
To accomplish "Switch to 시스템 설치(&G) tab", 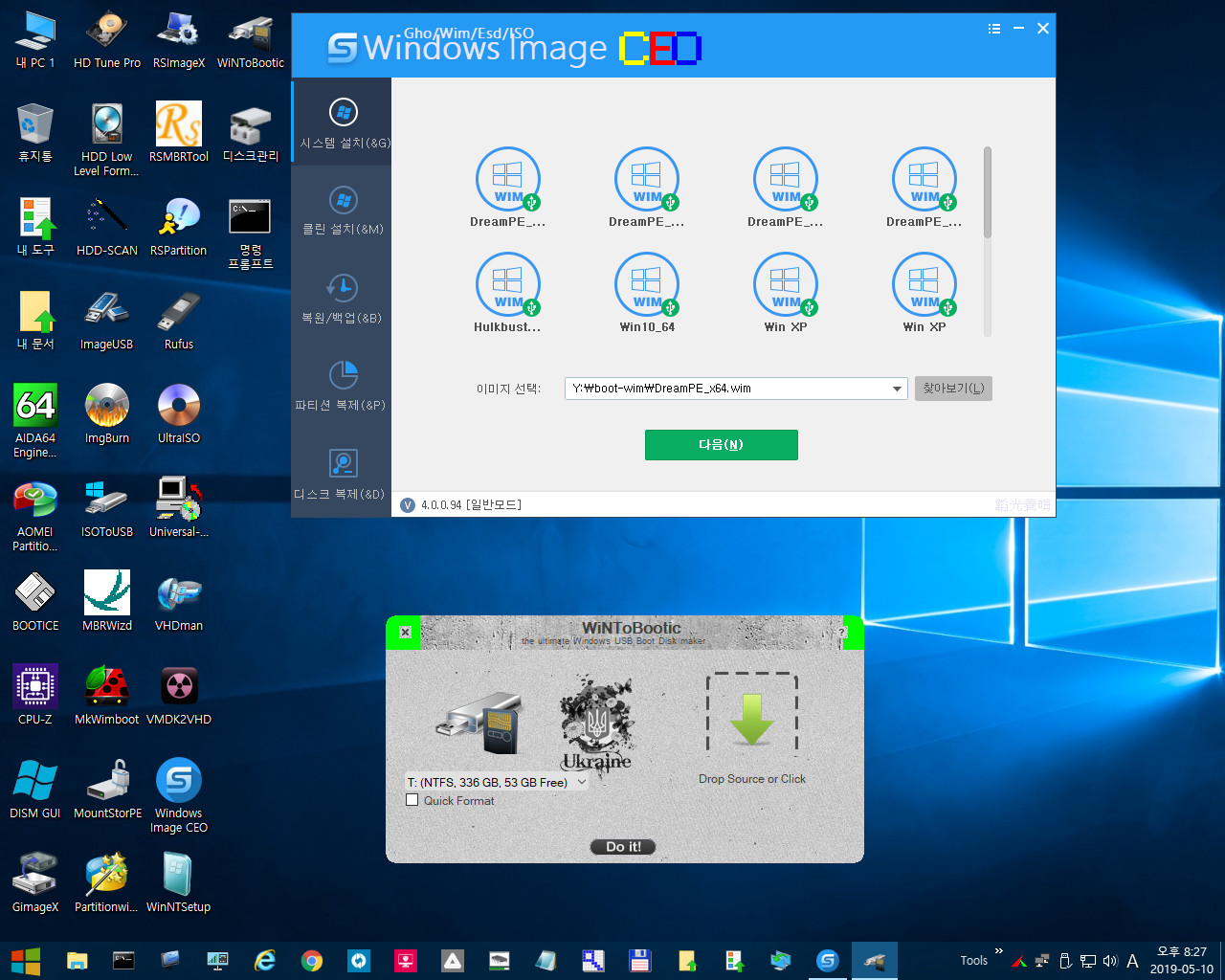I will (343, 122).
